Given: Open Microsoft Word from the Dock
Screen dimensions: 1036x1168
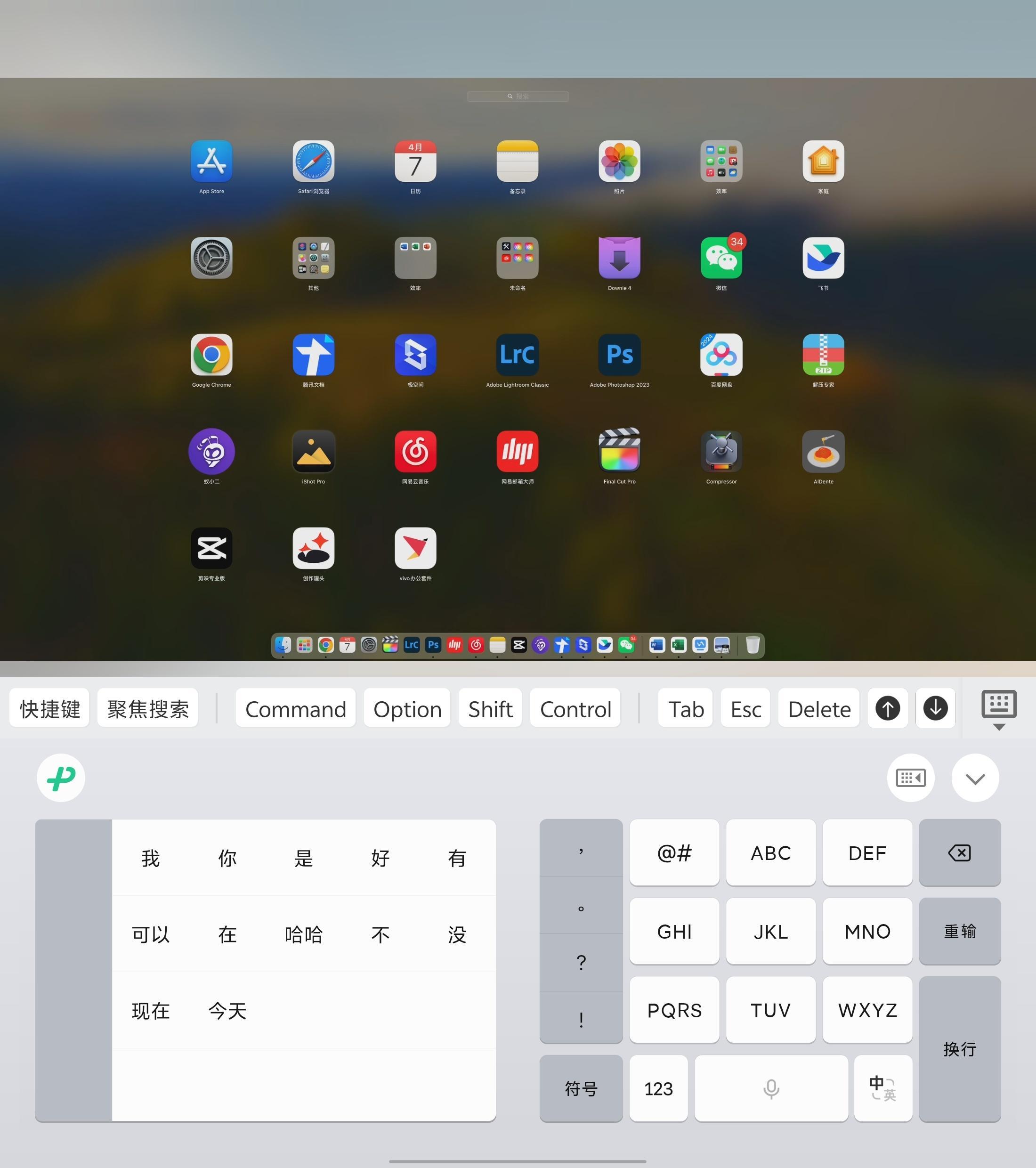Looking at the screenshot, I should [x=657, y=645].
